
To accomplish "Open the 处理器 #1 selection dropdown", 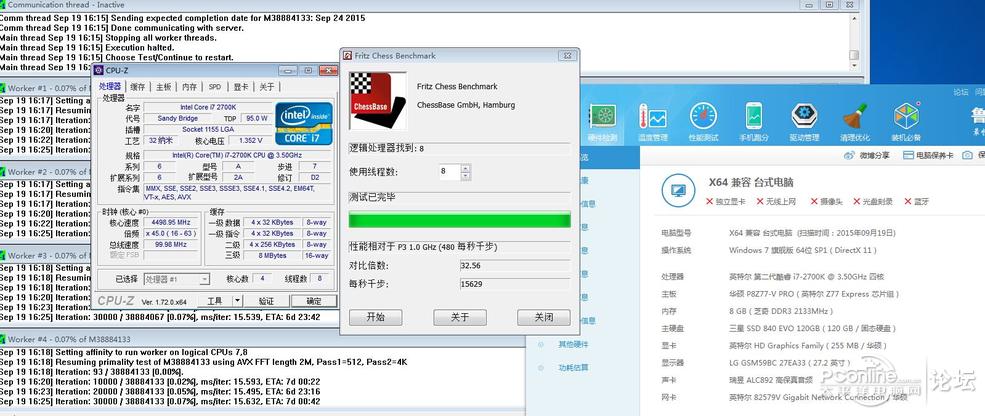I will tap(177, 279).
